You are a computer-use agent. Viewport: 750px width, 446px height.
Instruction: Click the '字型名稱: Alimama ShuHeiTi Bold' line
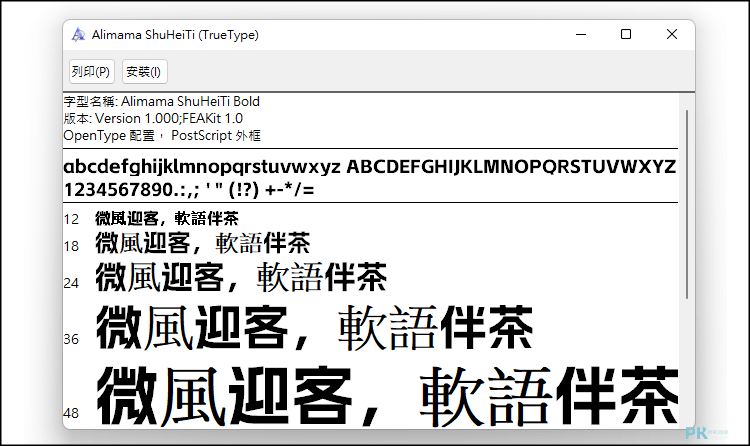point(162,101)
